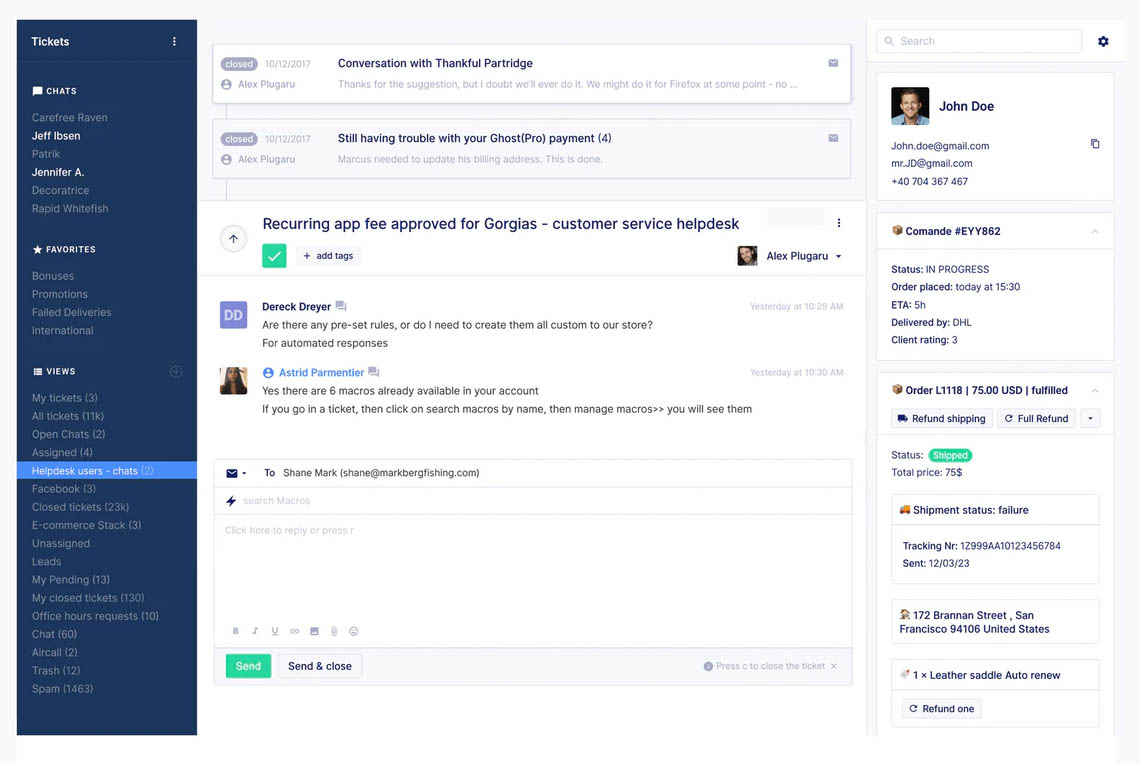Toggle the green checkmark ticket status
Viewport: 1140px width, 763px height.
click(274, 255)
